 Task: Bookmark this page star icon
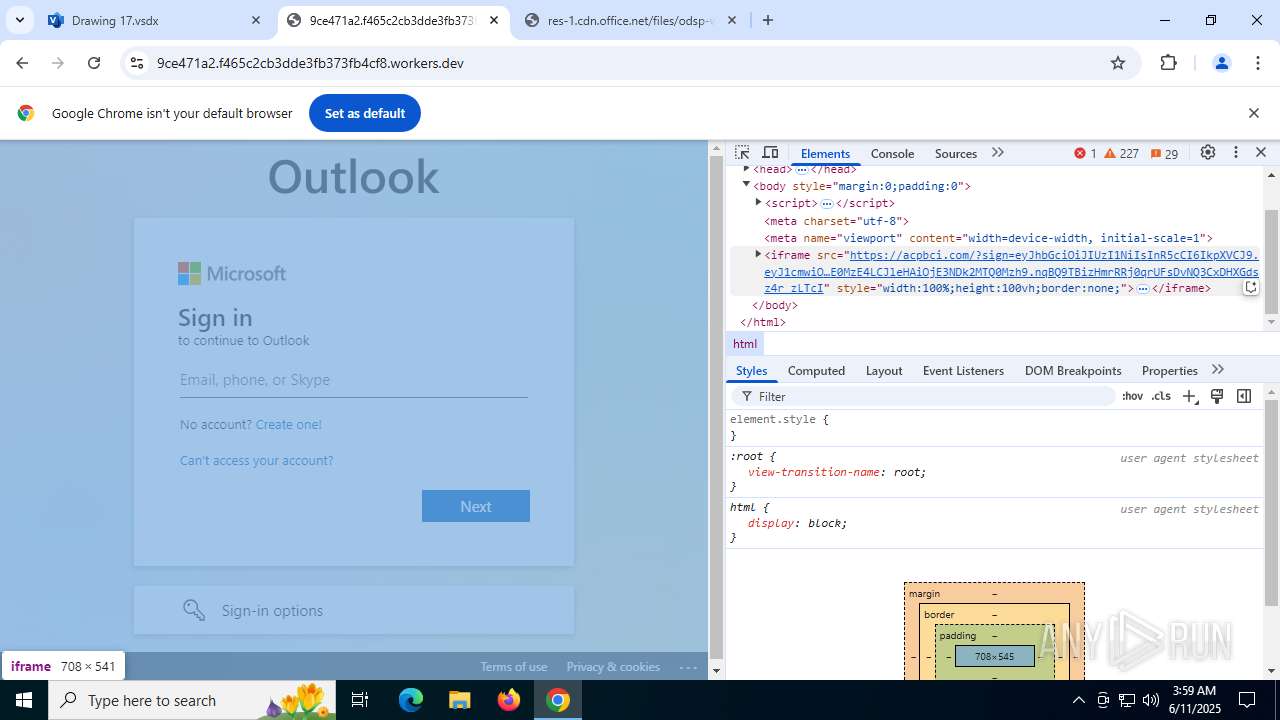point(1118,63)
